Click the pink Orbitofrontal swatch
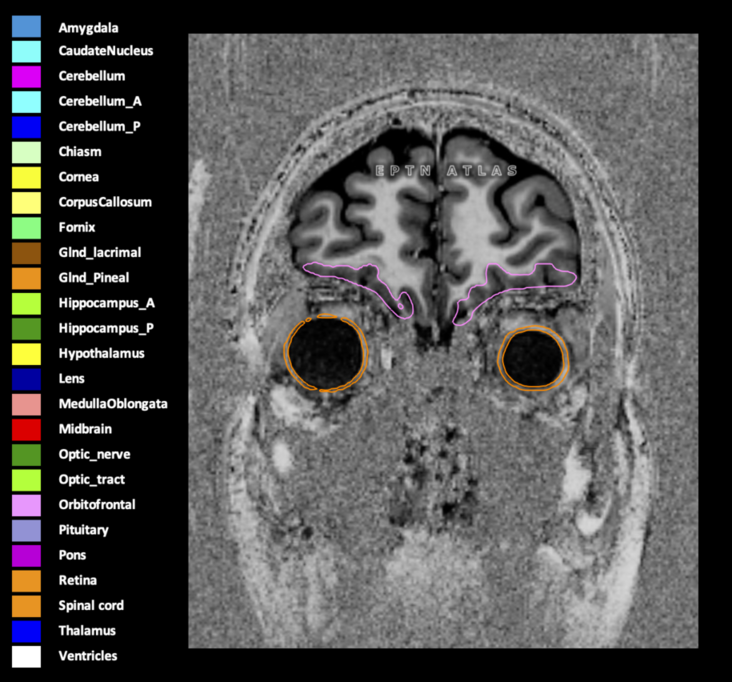The image size is (732, 682). pos(26,505)
